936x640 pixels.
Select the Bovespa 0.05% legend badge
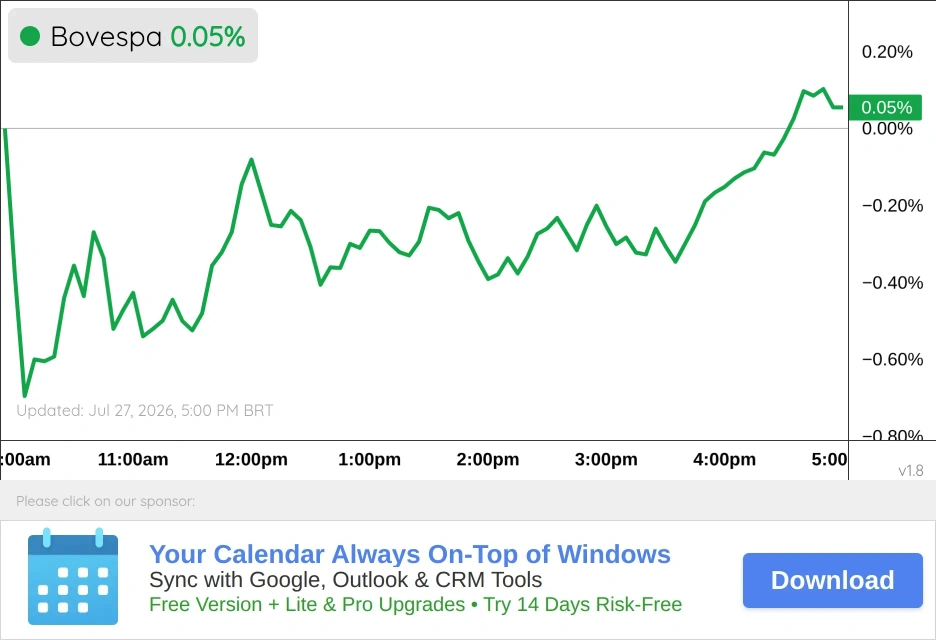133,36
